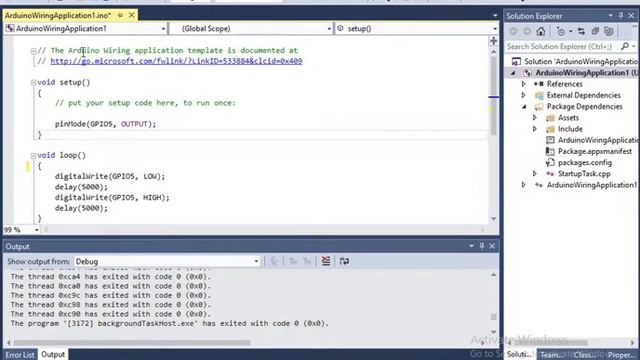Open the Pending Changes Filter icon
The image size is (640, 360).
(561, 31)
